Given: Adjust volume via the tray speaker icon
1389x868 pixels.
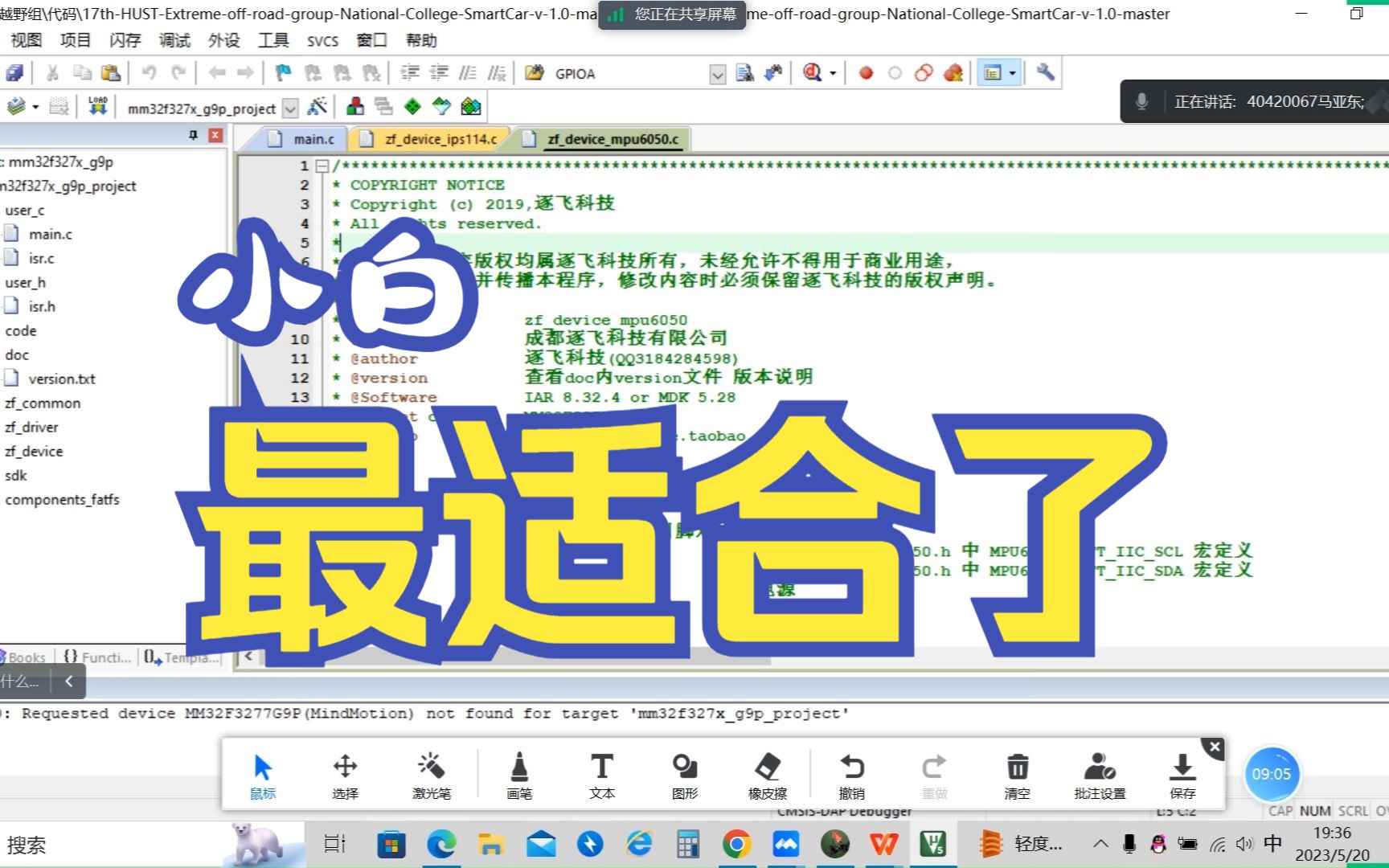Looking at the screenshot, I should tap(1245, 845).
